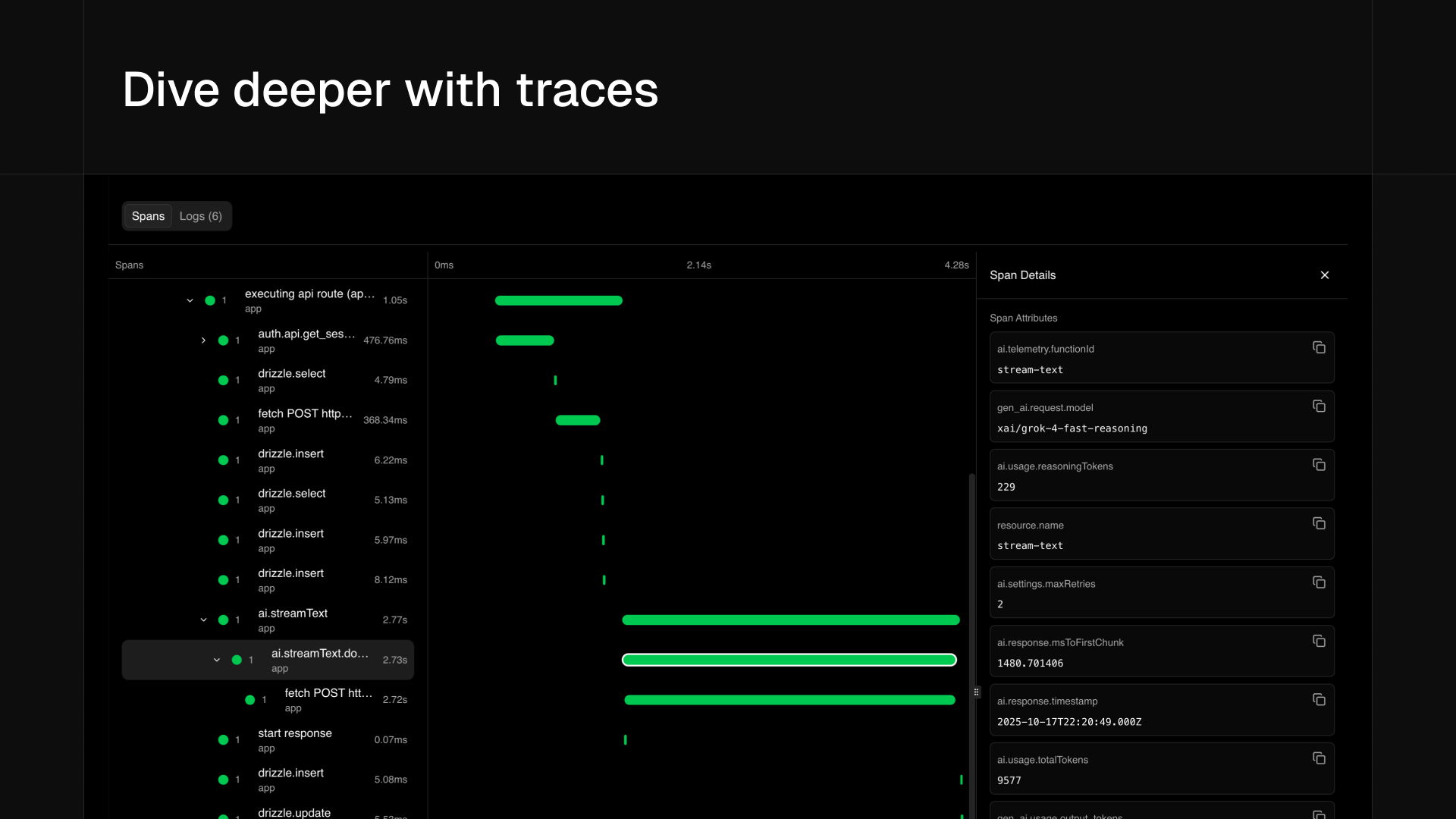This screenshot has width=1456, height=819.
Task: Select the start response span row
Action: coord(295,739)
